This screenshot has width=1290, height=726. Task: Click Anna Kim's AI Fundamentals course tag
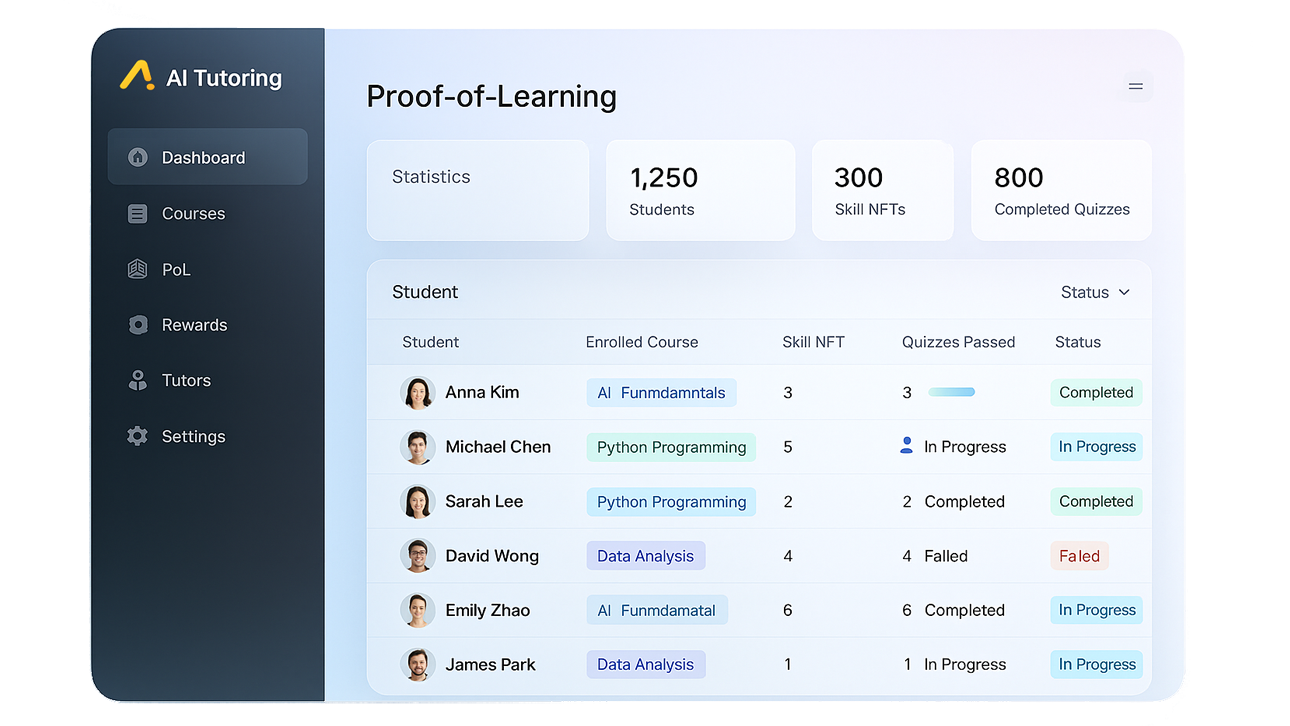click(661, 393)
